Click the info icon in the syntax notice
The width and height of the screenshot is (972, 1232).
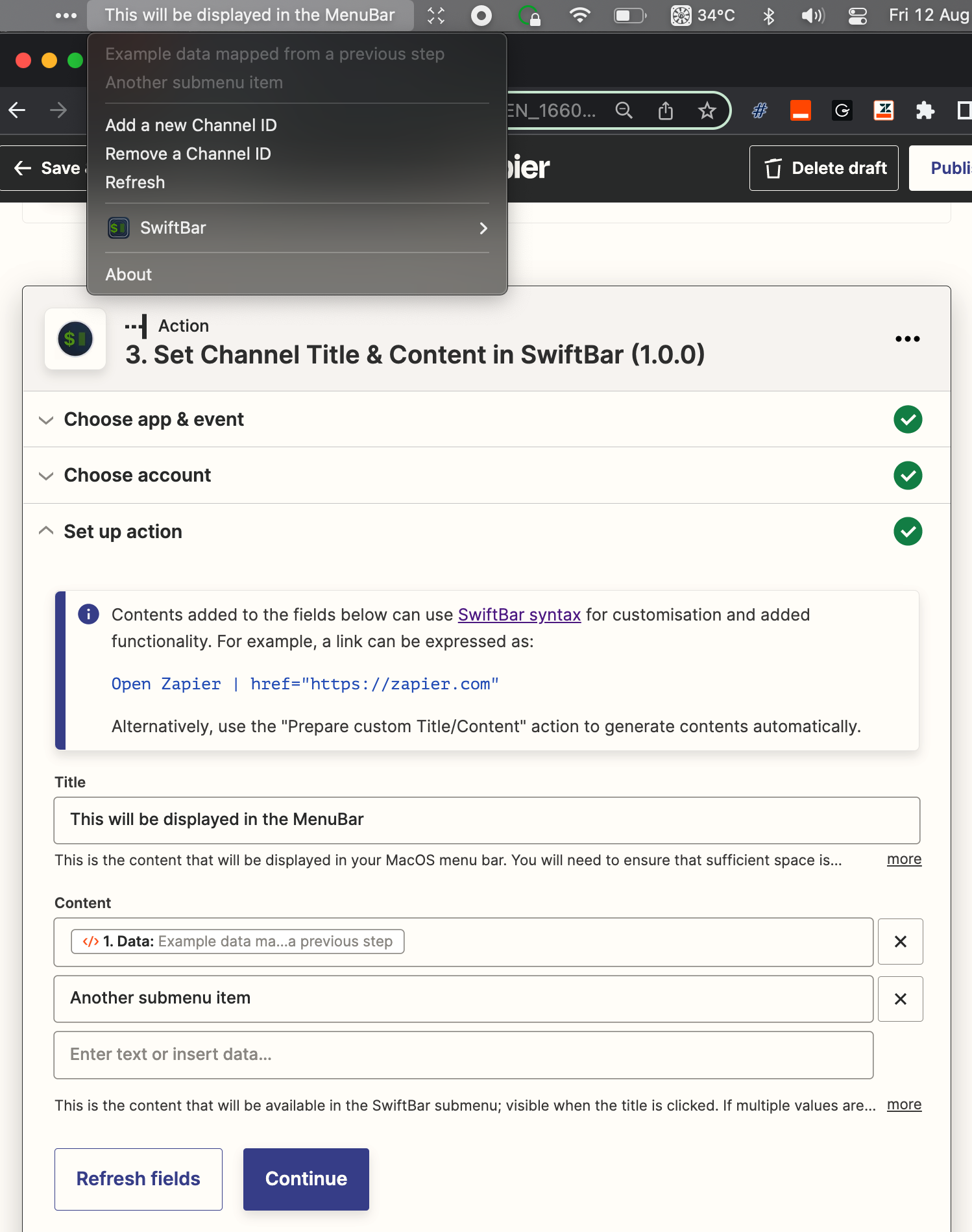tap(88, 614)
